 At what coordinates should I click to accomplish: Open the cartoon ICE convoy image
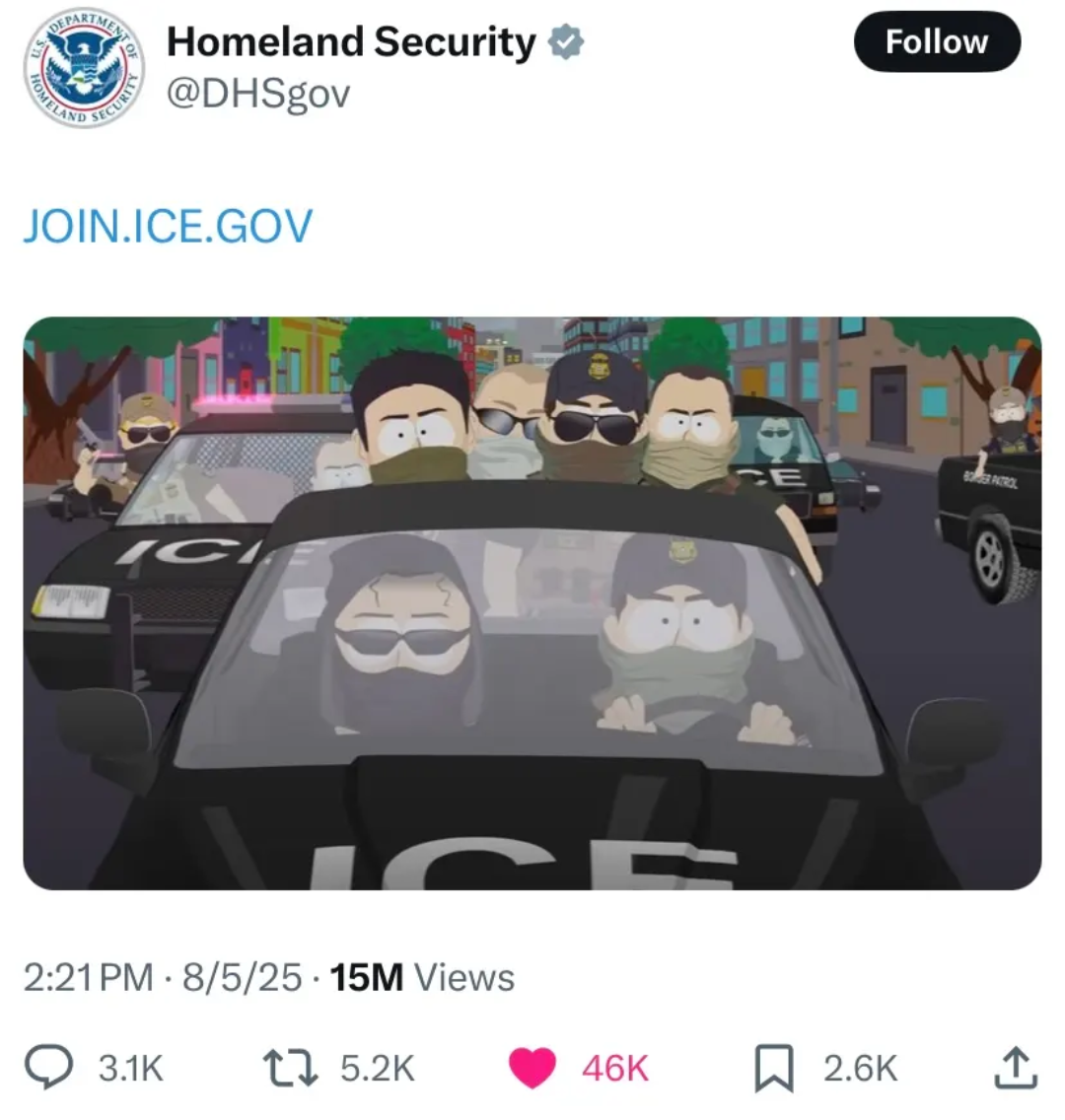[532, 603]
